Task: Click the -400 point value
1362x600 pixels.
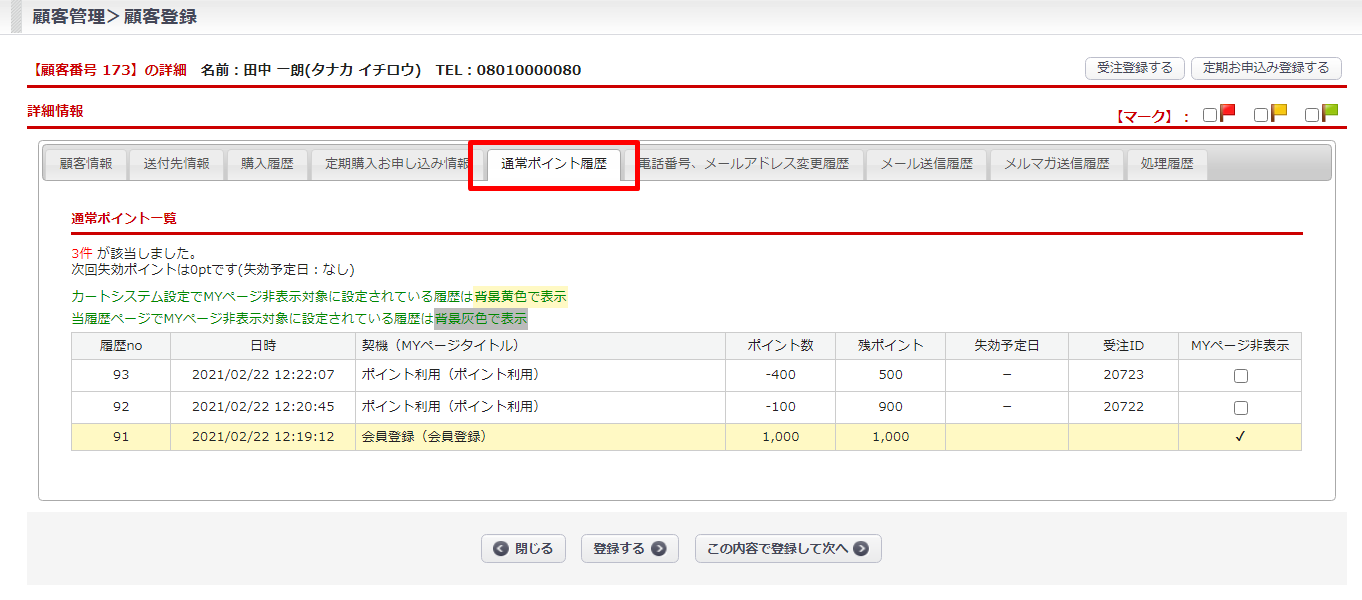Action: [x=781, y=375]
